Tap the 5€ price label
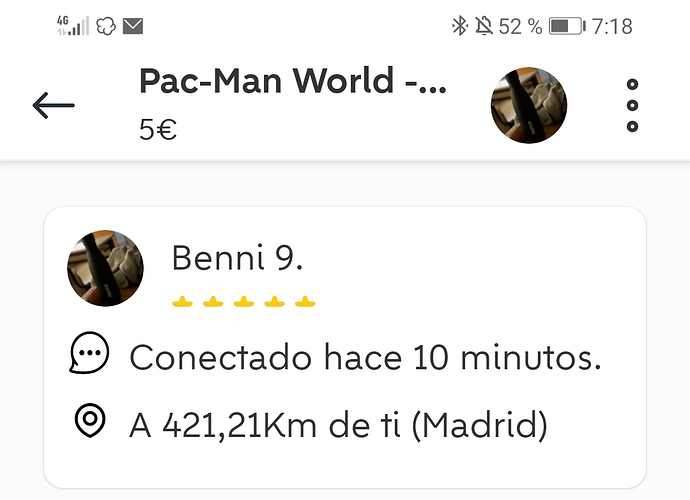The height and width of the screenshot is (500, 690). [x=158, y=129]
